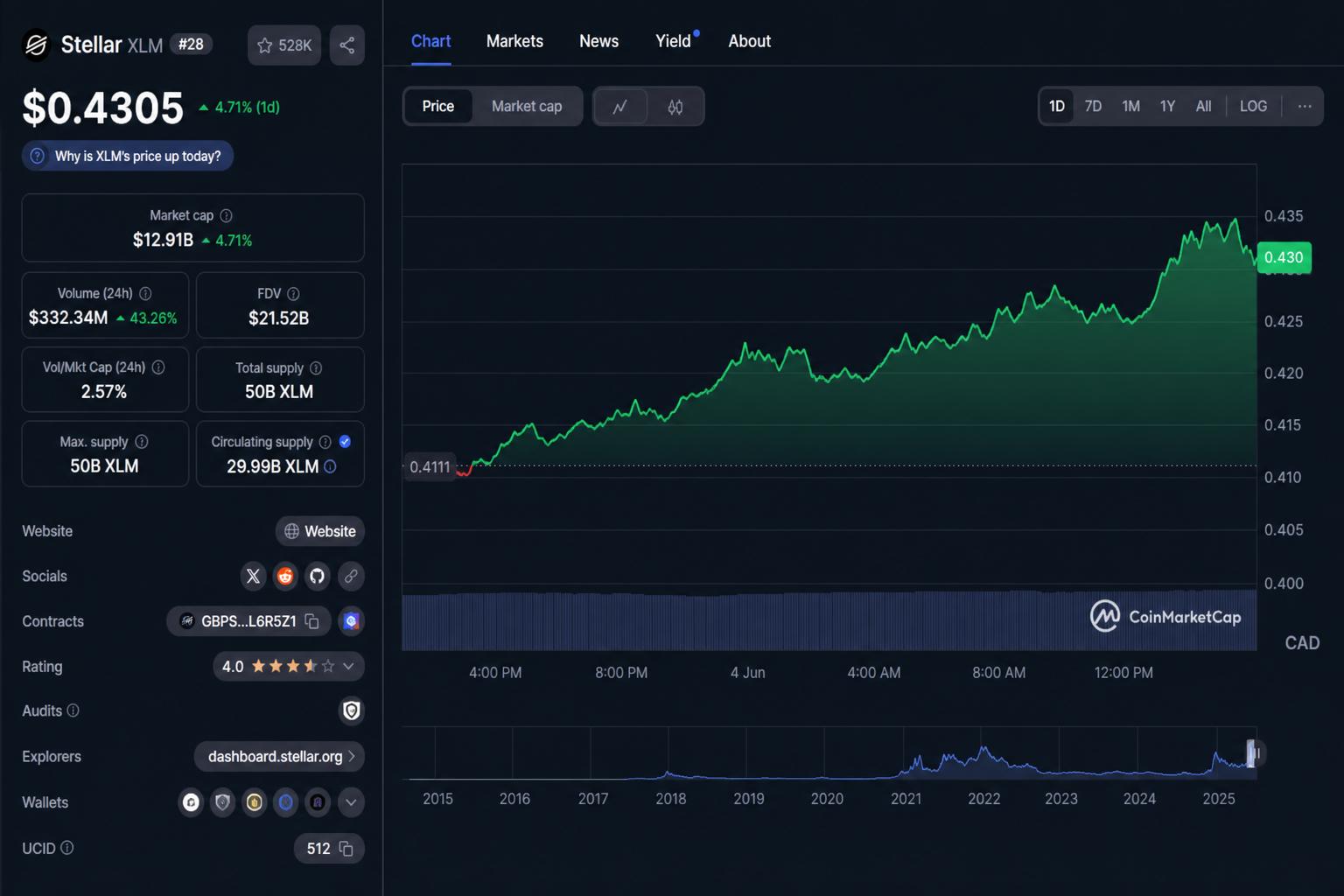The height and width of the screenshot is (896, 1344).
Task: Open FDV info icon
Action: (x=293, y=294)
